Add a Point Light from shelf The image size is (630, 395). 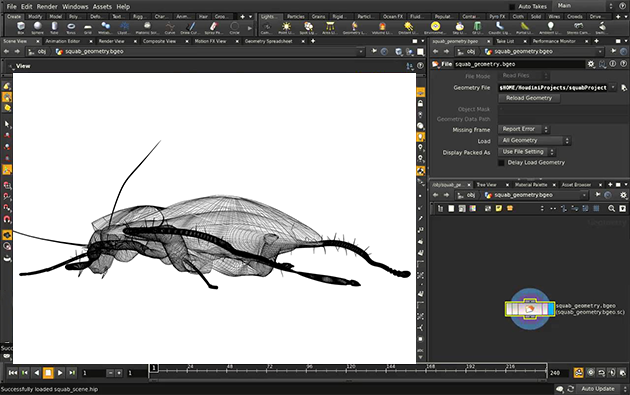[286, 28]
